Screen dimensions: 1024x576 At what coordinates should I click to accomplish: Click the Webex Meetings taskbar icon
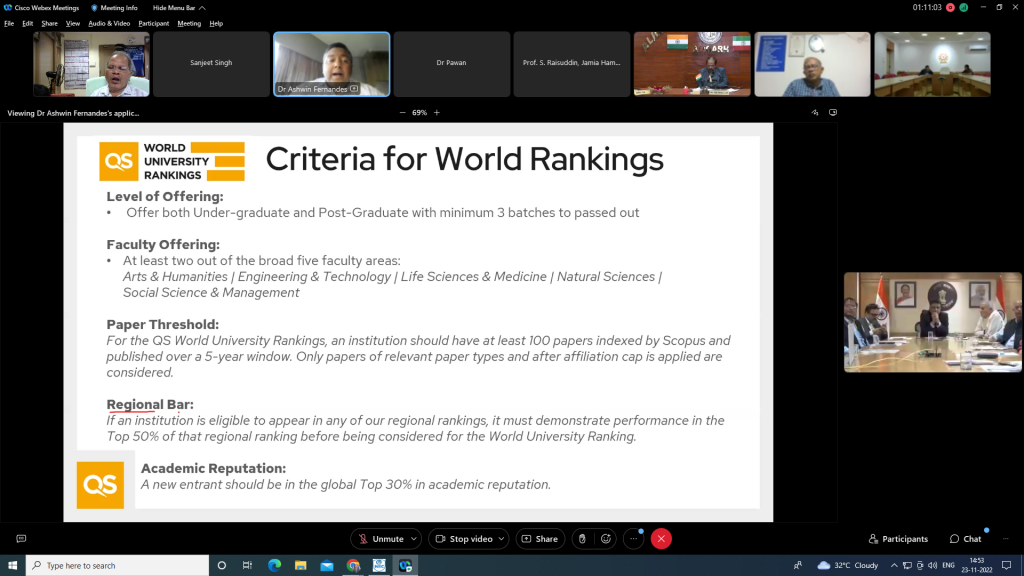(x=406, y=566)
